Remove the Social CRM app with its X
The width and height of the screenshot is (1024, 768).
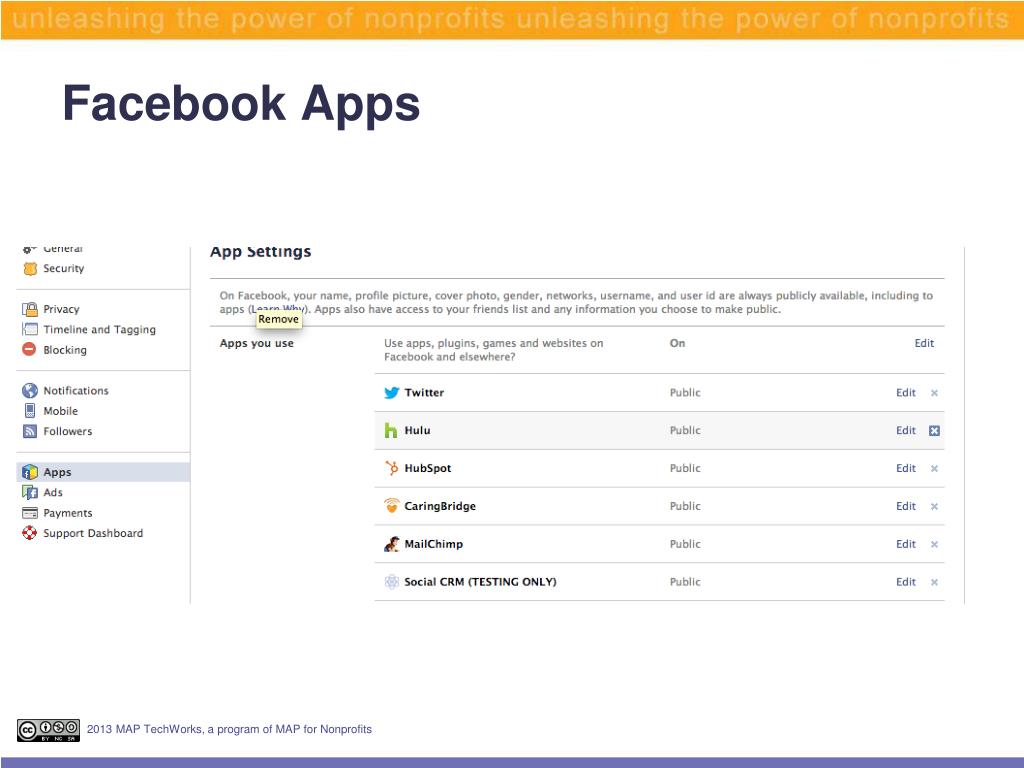[x=935, y=583]
